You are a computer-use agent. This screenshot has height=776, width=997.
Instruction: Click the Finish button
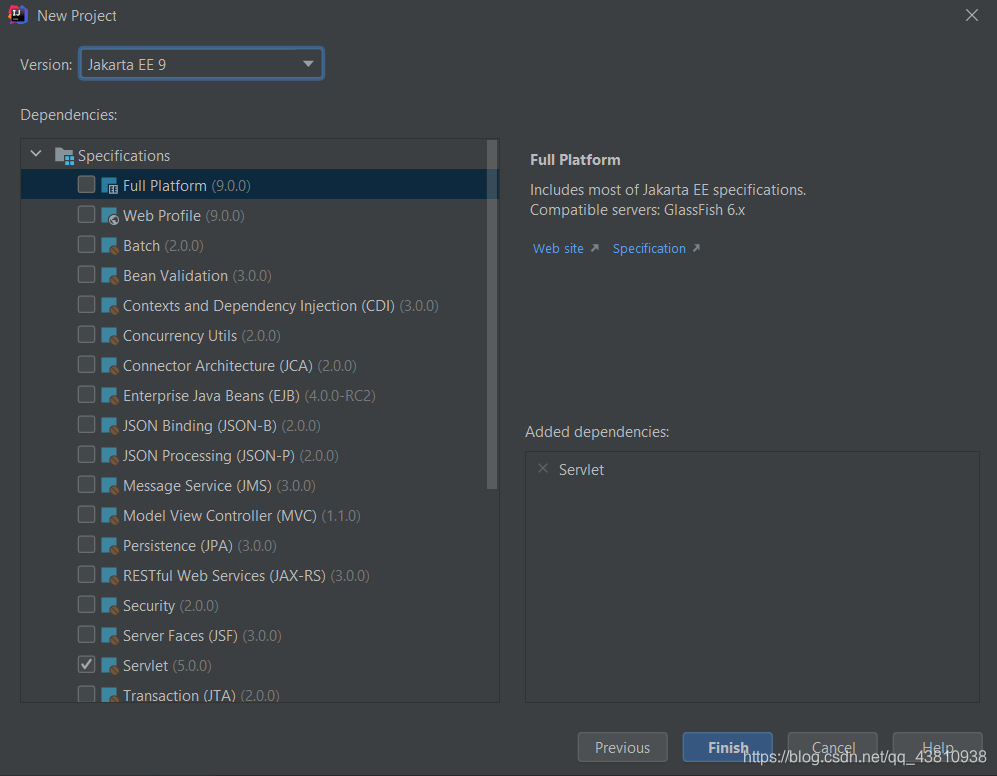[727, 747]
